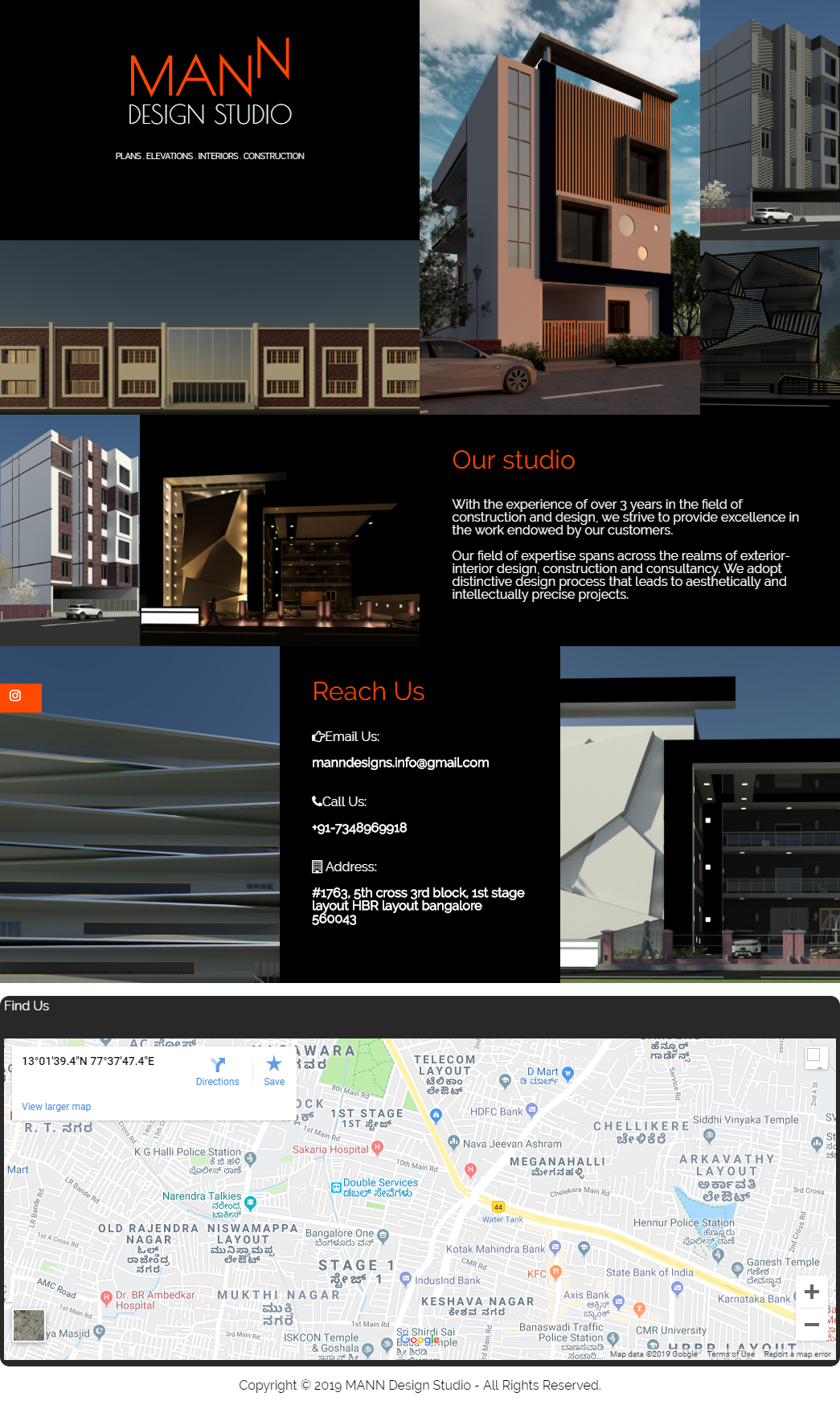Screen dimensions: 840x1405
Task: Click phone number +91-7348969918
Action: (359, 828)
